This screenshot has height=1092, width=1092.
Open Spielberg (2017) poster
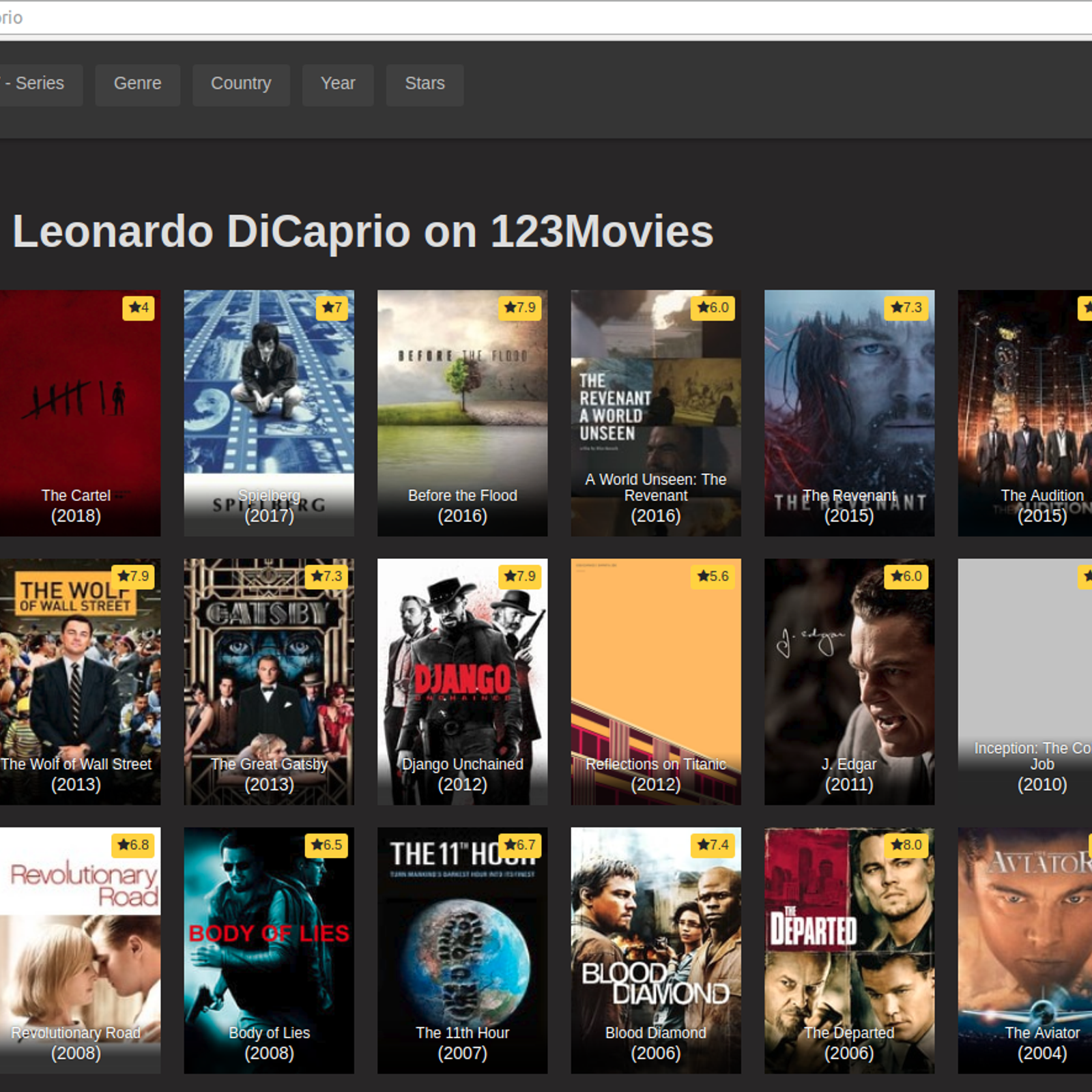269,413
